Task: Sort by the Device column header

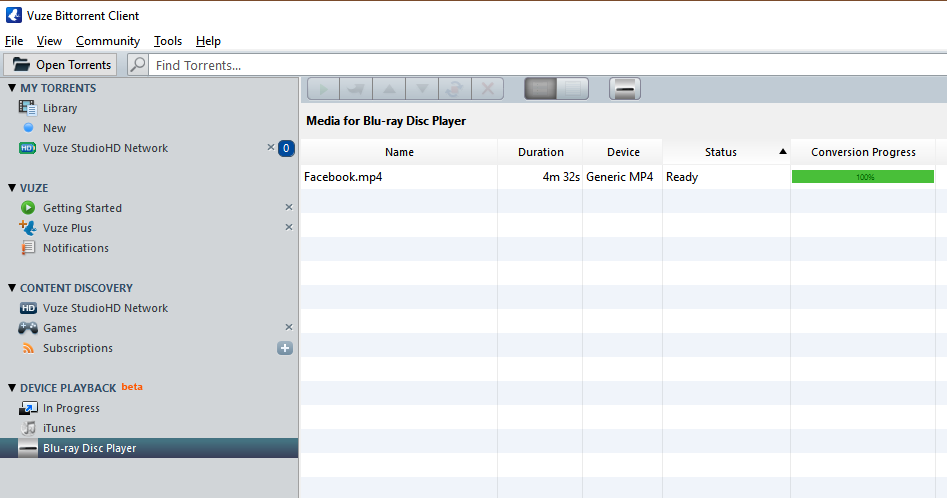Action: [623, 152]
